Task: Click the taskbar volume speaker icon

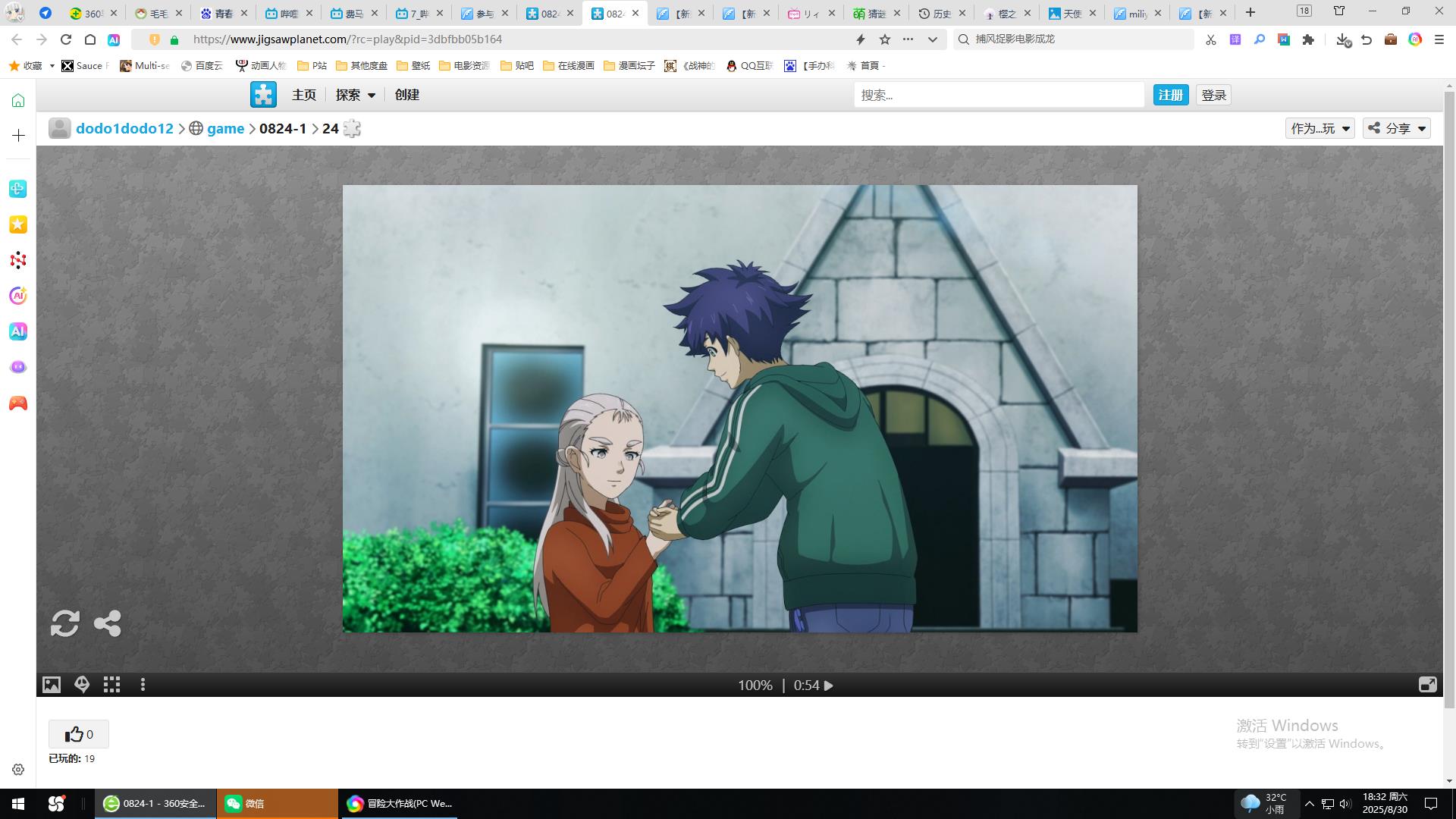Action: tap(1345, 804)
